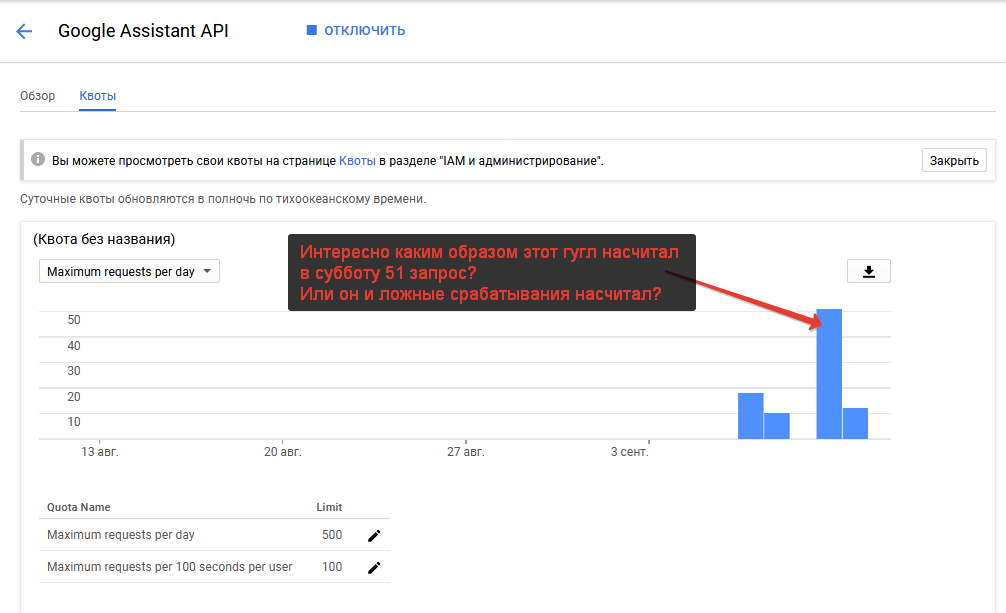The width and height of the screenshot is (1006, 613).
Task: Click the Limit column header
Action: [329, 507]
